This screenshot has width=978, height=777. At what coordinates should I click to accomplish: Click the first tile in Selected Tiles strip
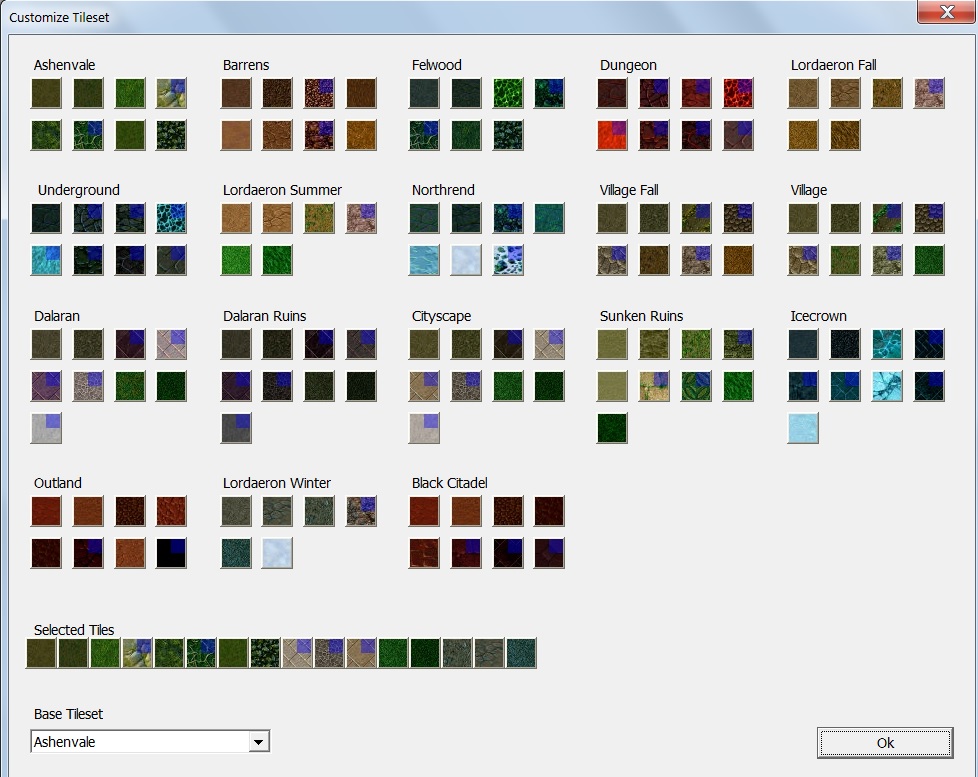(x=41, y=653)
